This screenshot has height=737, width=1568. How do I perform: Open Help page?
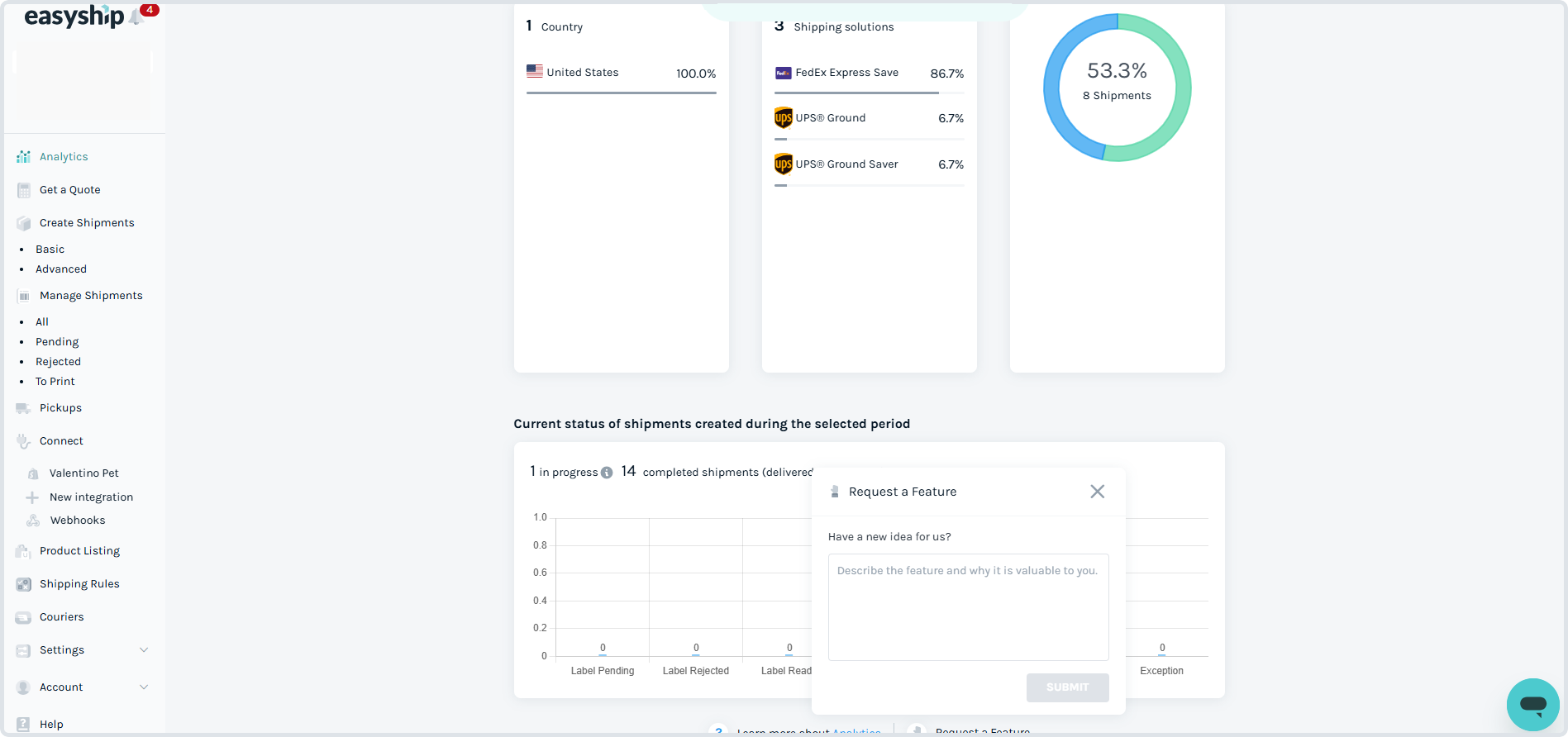51,725
